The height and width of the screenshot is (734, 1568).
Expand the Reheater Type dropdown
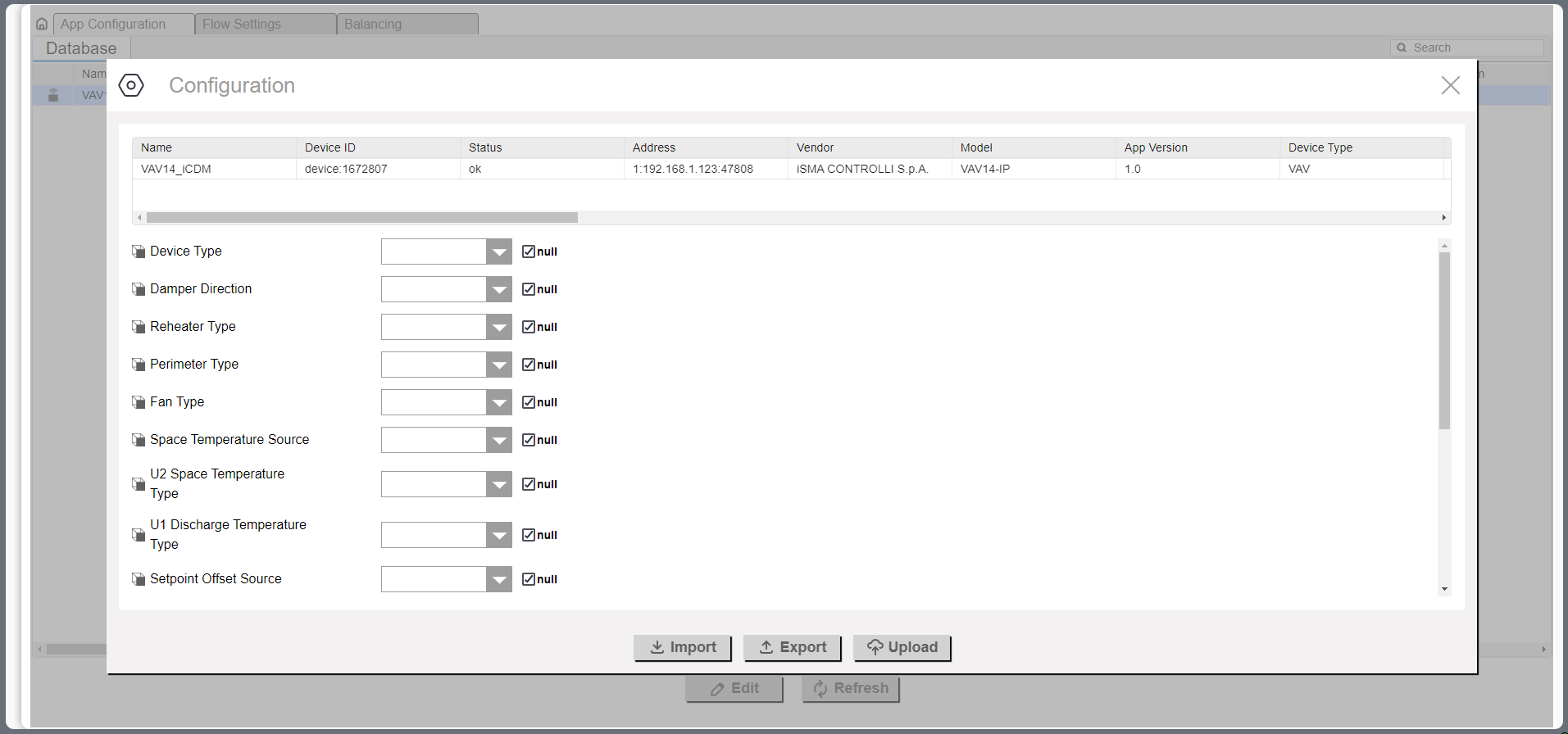pos(498,327)
